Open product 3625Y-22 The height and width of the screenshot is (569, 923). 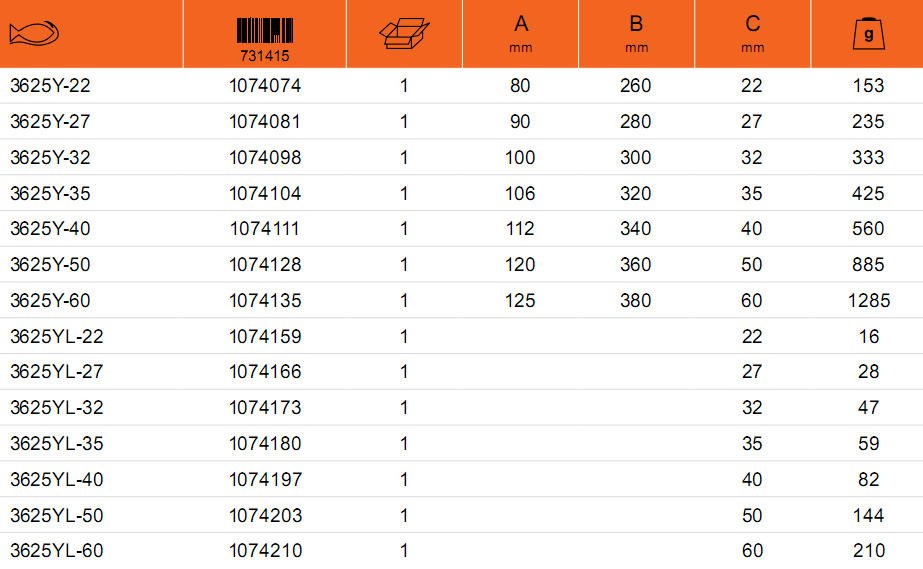click(50, 86)
